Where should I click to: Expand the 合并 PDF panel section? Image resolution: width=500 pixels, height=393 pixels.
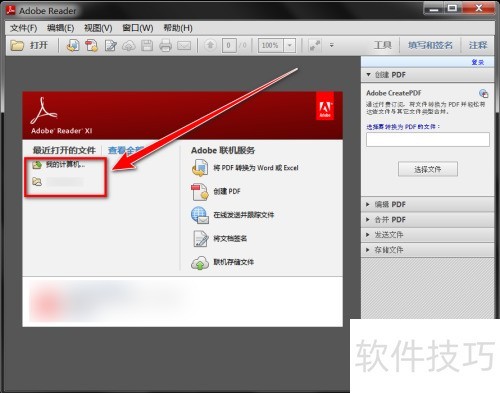427,220
